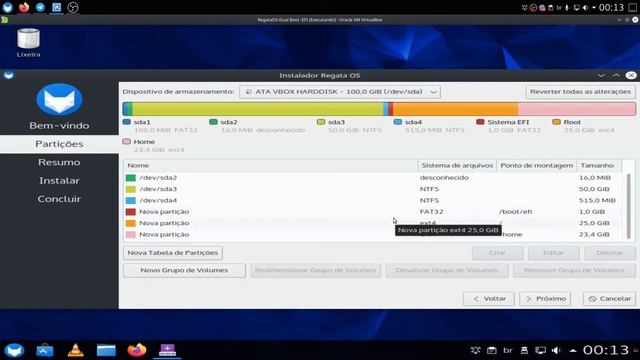This screenshot has width=640, height=360.
Task: Click the sda4 legend entry
Action: (x=429, y=126)
